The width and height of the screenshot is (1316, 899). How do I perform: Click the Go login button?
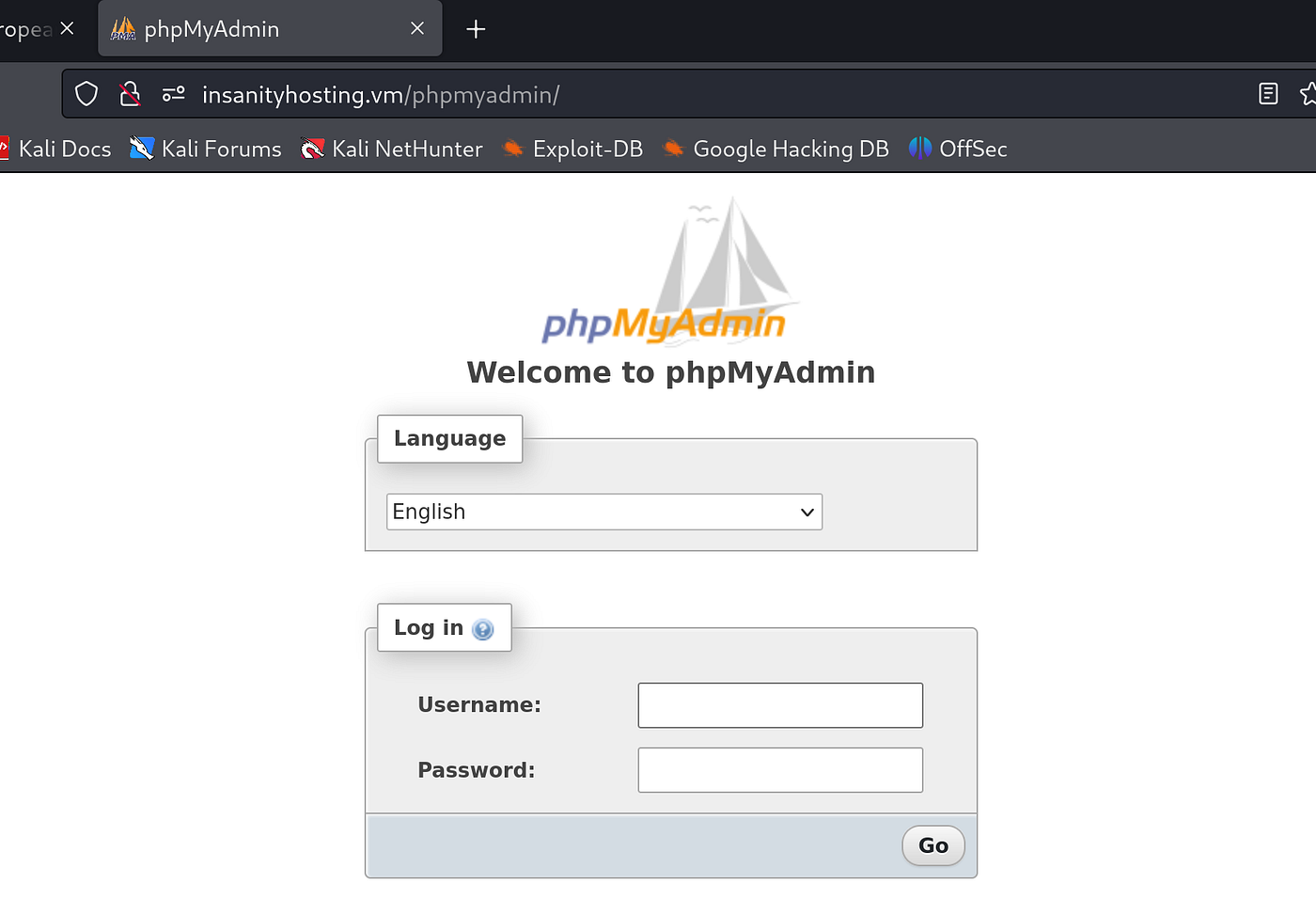coord(933,845)
